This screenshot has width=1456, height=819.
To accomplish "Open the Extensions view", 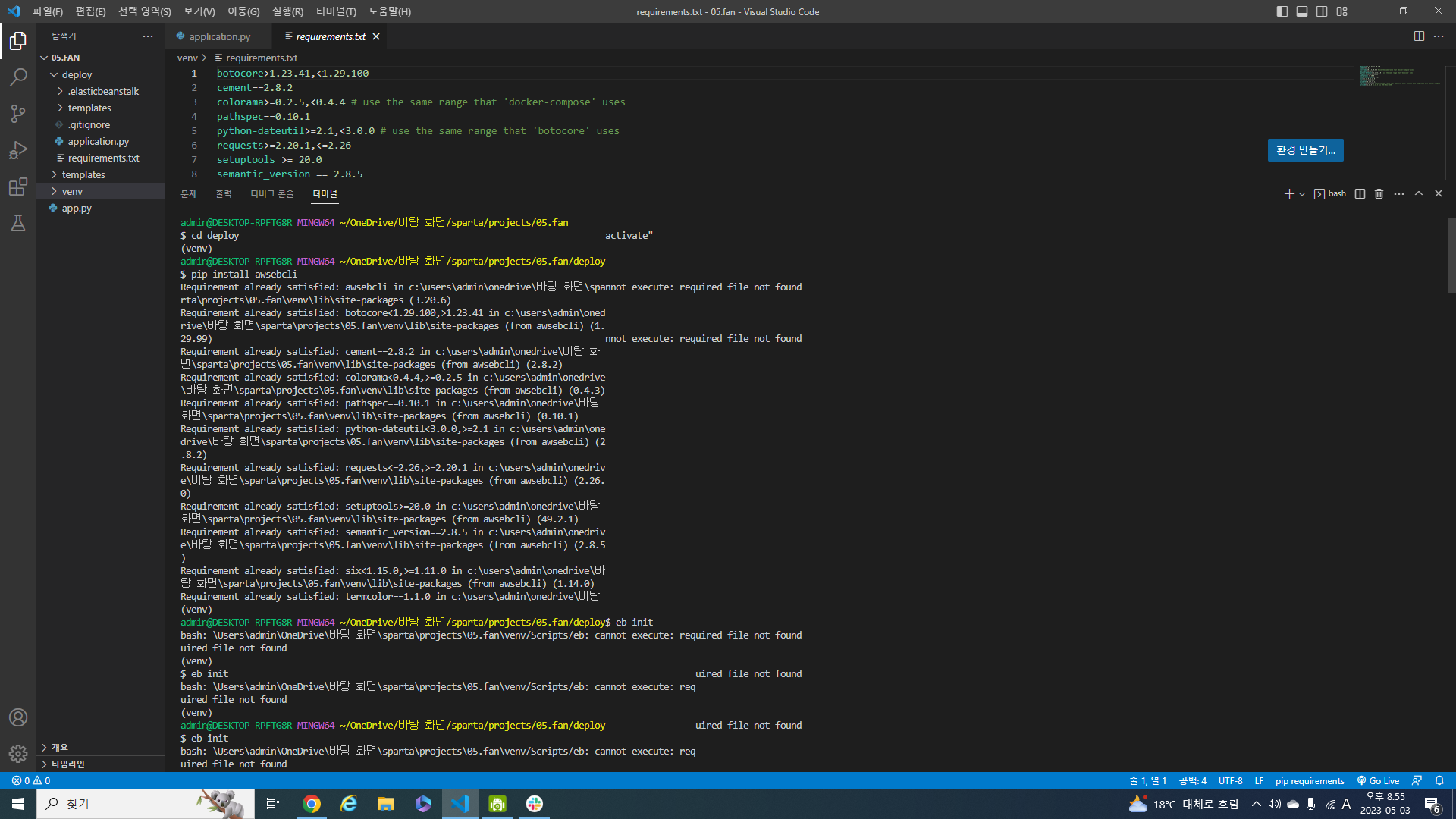I will pos(18,187).
